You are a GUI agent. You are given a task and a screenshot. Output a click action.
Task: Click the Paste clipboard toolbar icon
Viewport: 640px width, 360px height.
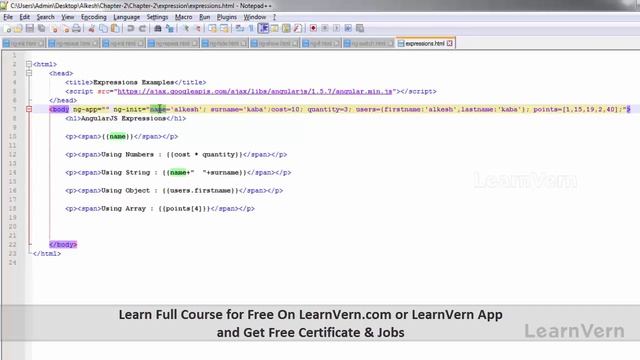pos(115,28)
